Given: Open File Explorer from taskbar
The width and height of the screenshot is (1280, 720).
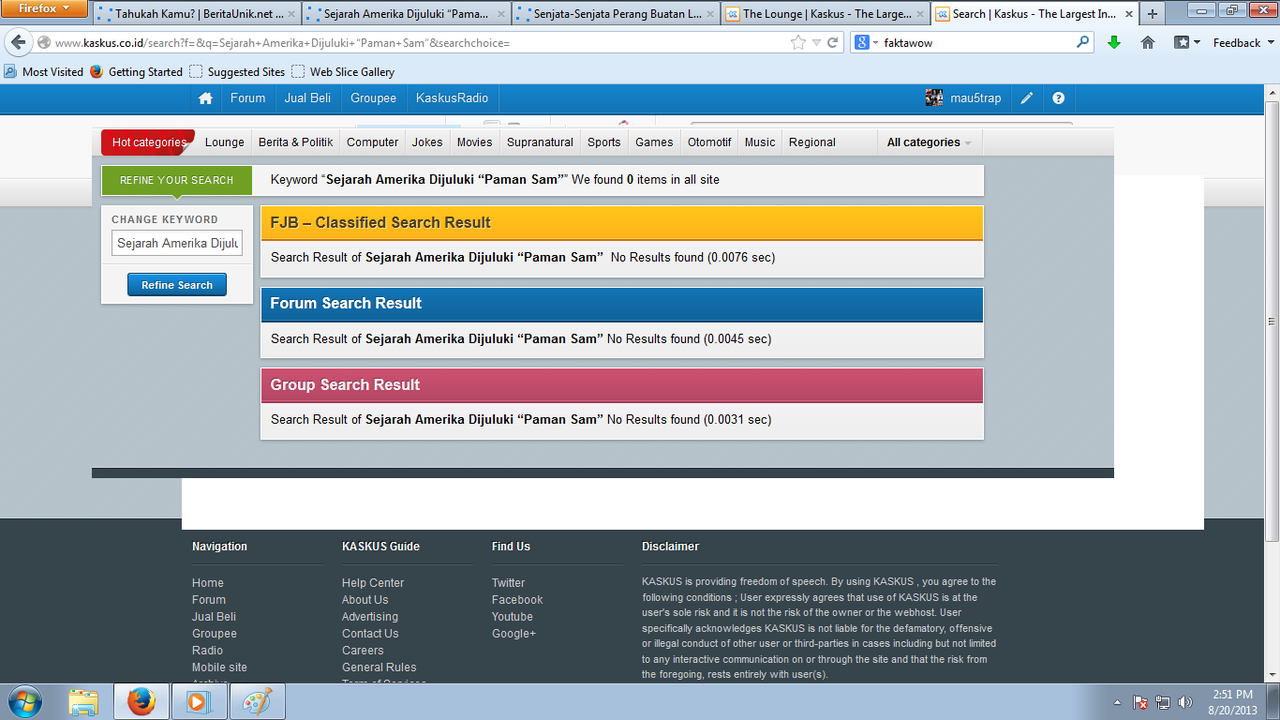Looking at the screenshot, I should 84,702.
